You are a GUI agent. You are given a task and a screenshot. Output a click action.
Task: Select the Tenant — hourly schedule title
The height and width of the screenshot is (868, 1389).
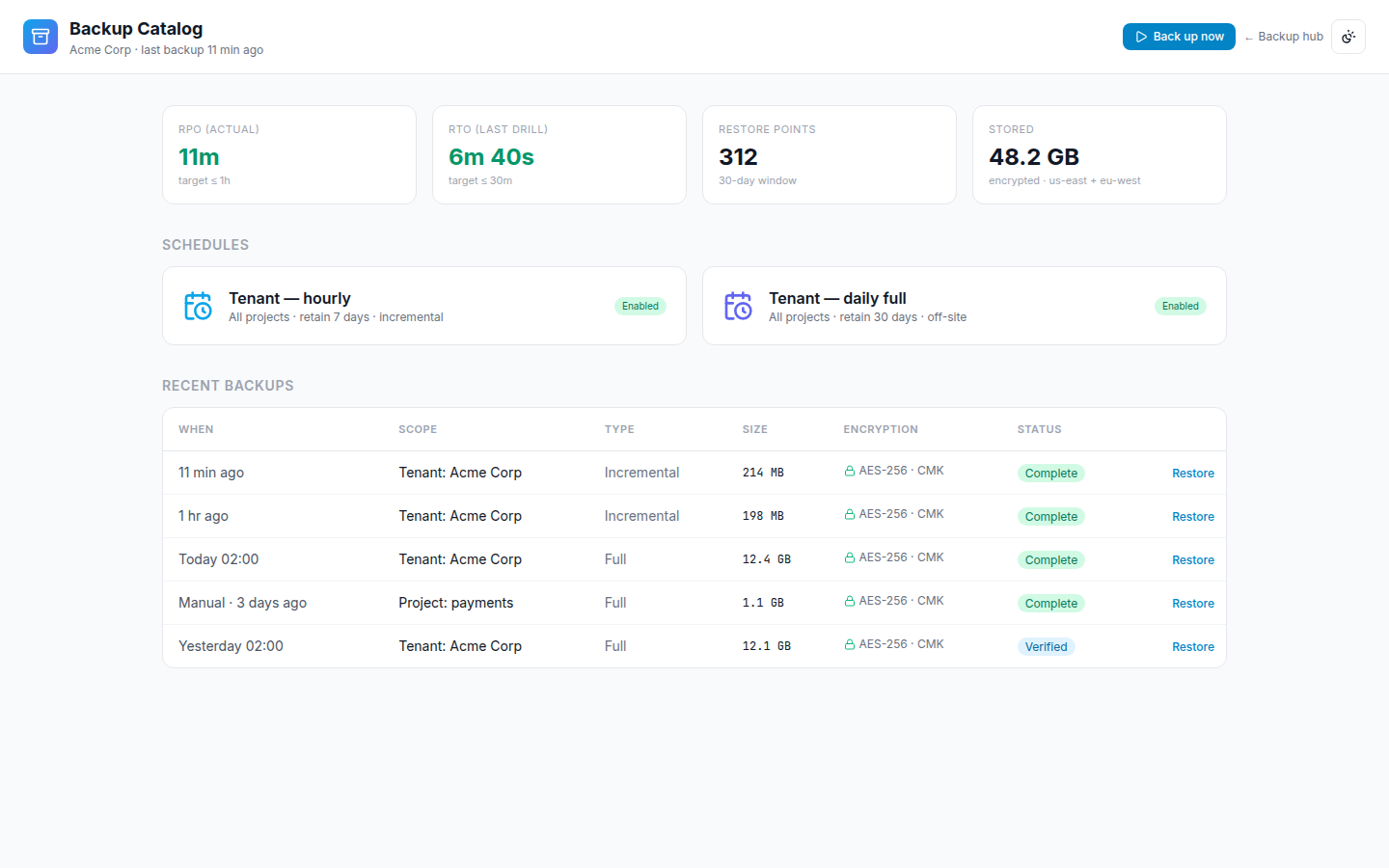[x=289, y=298]
